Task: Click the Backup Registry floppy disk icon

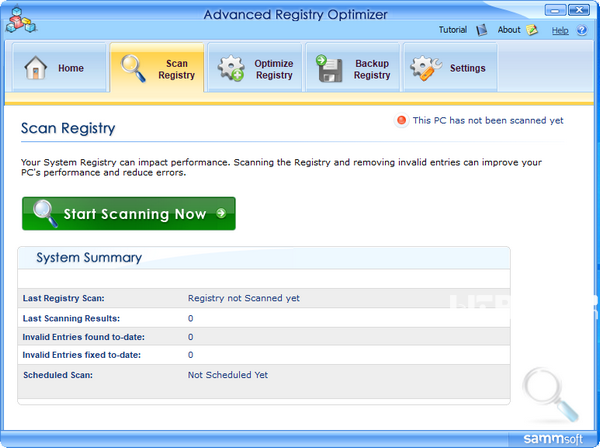Action: point(329,68)
